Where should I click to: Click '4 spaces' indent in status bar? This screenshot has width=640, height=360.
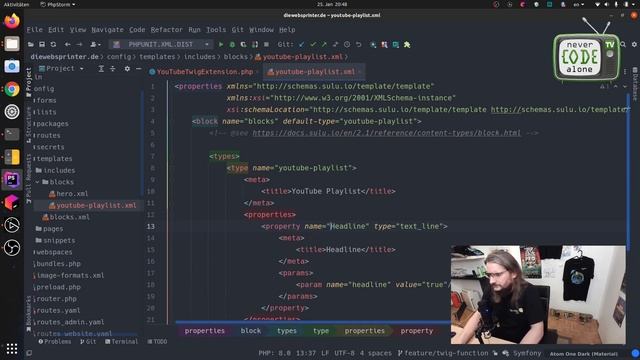376,353
